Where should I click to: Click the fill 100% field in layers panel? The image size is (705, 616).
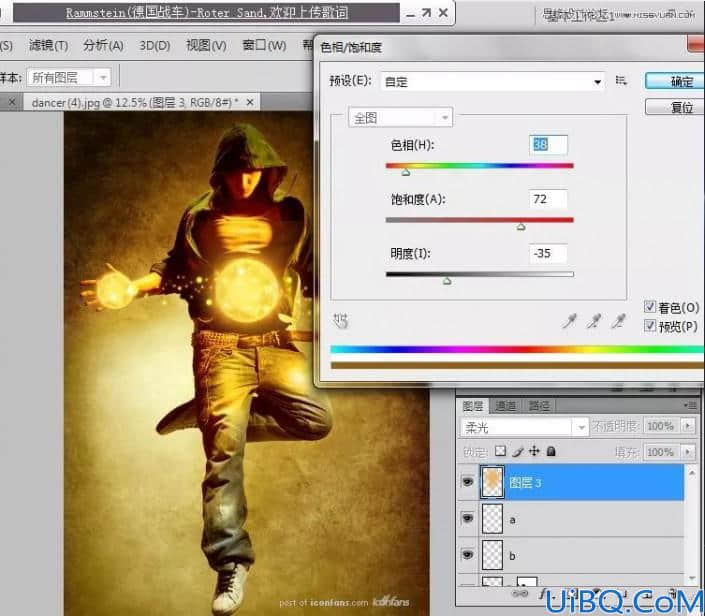[x=662, y=451]
